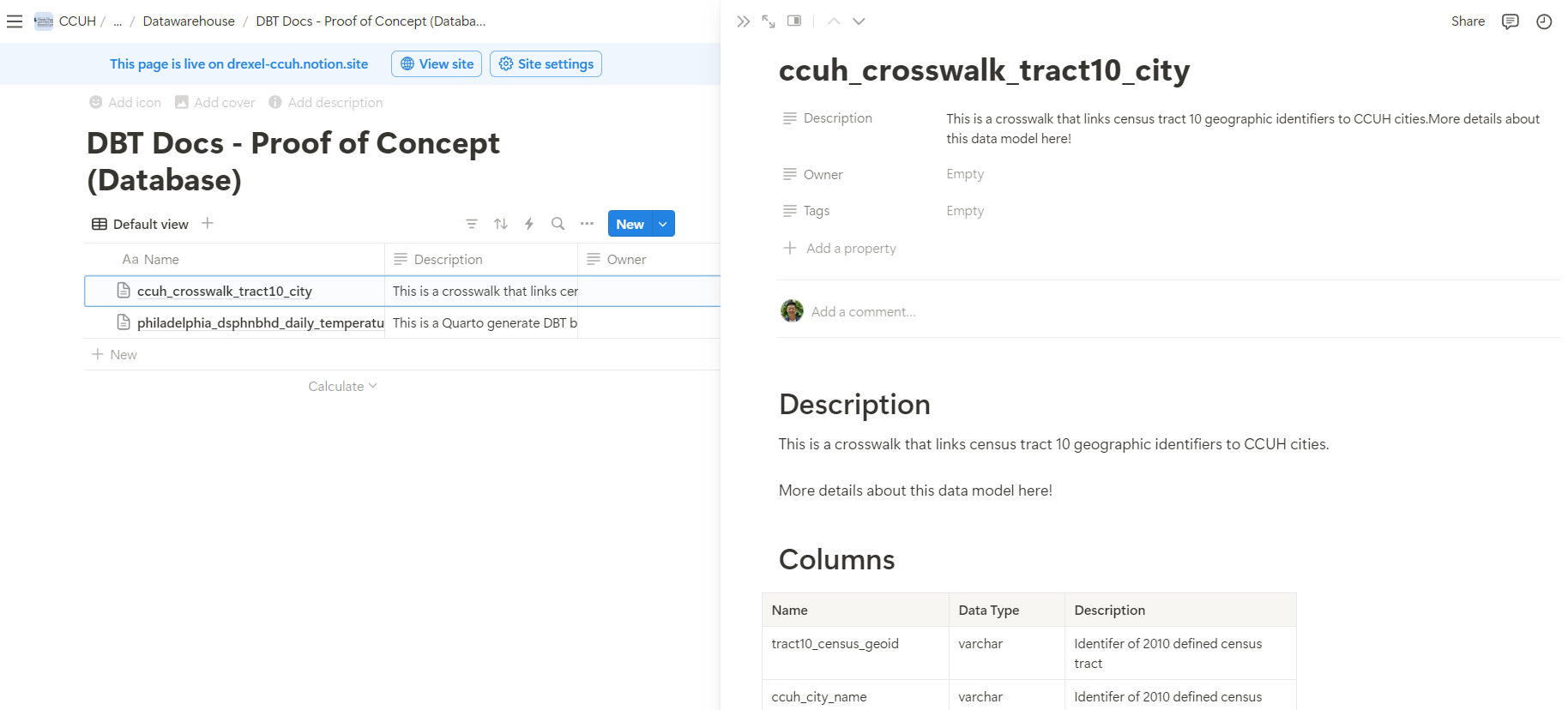1568x710 pixels.
Task: Click the Tags property icon
Action: 790,210
